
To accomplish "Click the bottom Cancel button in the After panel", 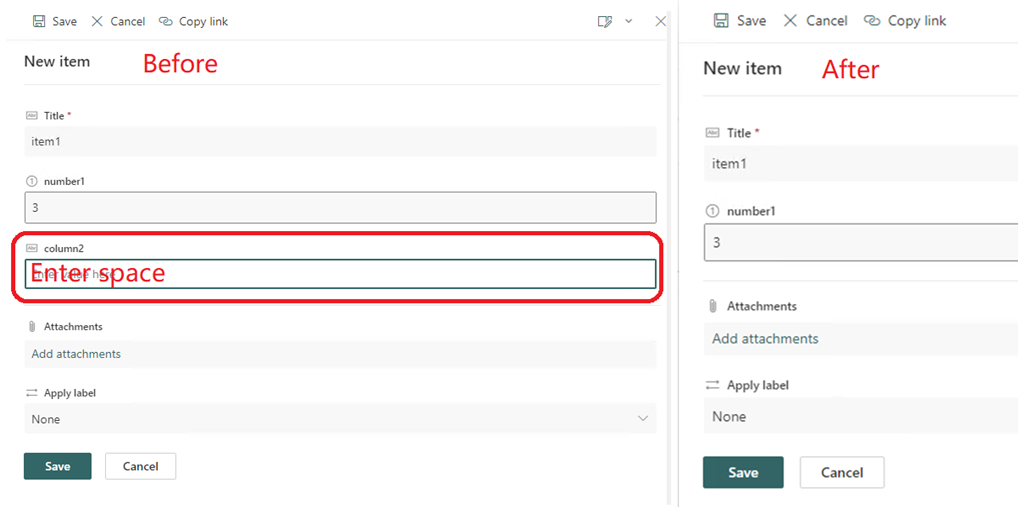I will point(842,473).
